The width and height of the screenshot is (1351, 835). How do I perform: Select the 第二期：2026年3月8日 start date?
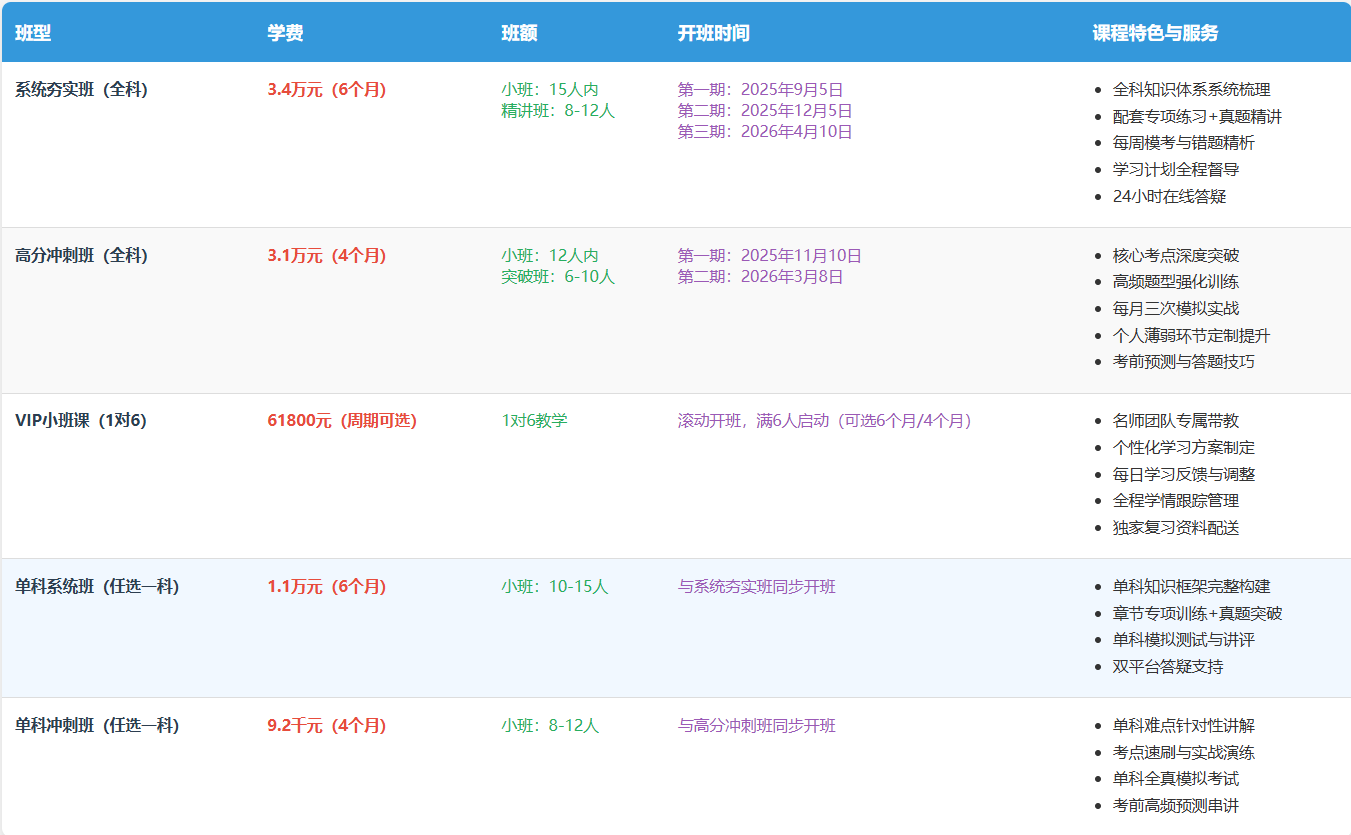pos(760,277)
